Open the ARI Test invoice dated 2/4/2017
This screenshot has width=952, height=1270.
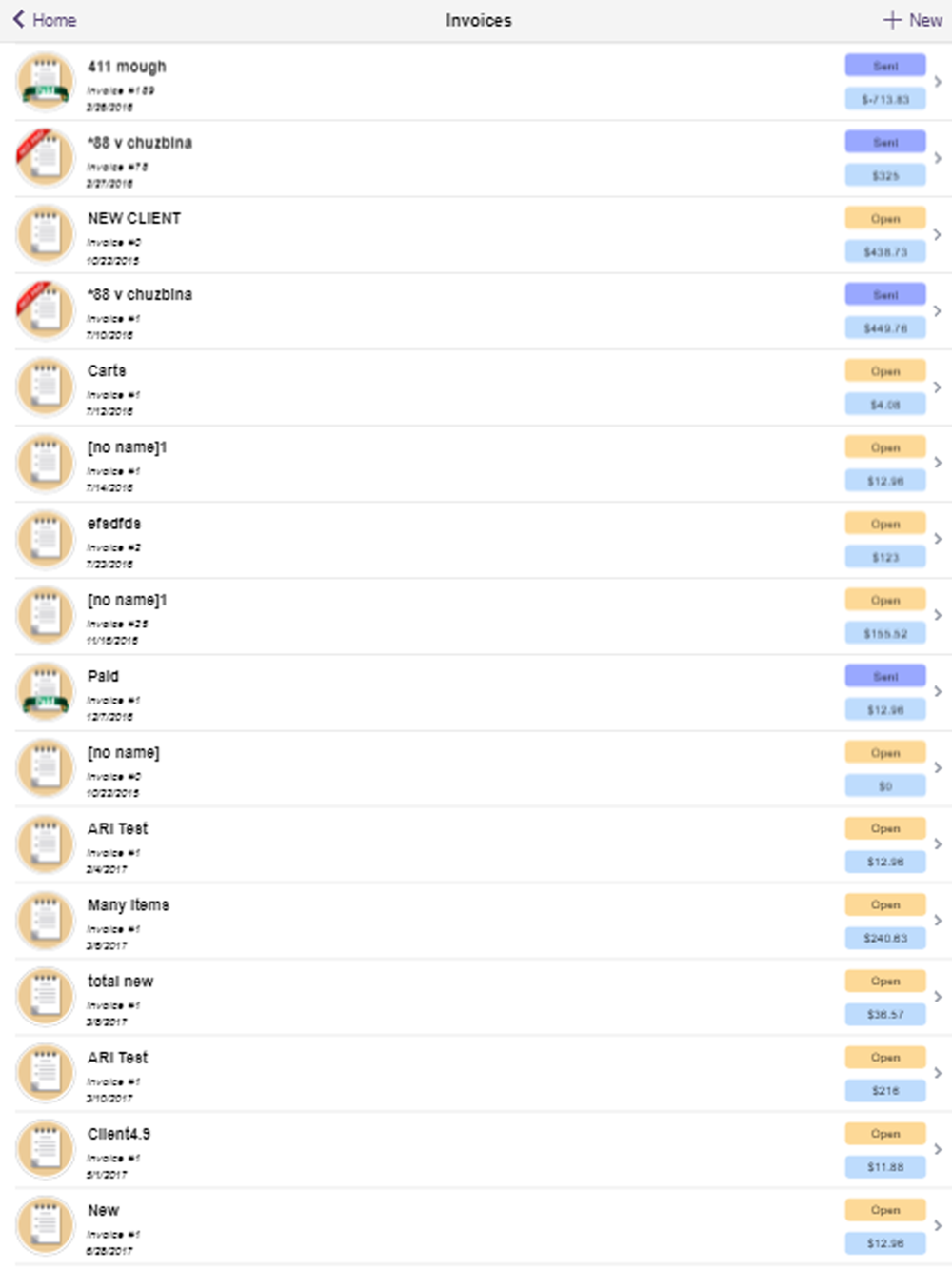point(476,844)
